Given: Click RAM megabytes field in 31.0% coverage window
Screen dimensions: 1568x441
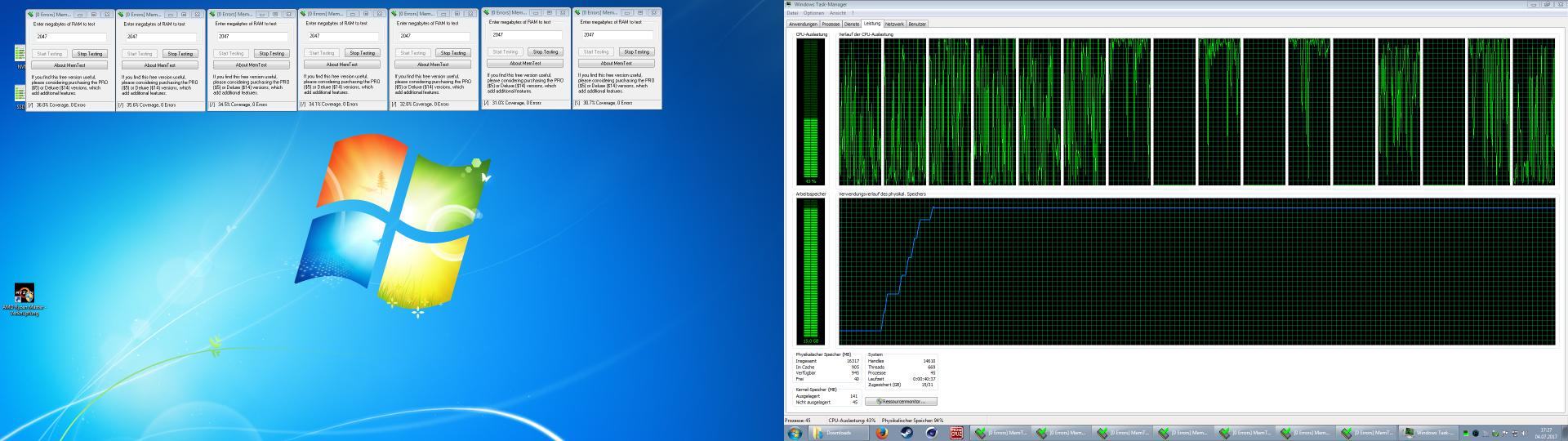Looking at the screenshot, I should tap(526, 35).
